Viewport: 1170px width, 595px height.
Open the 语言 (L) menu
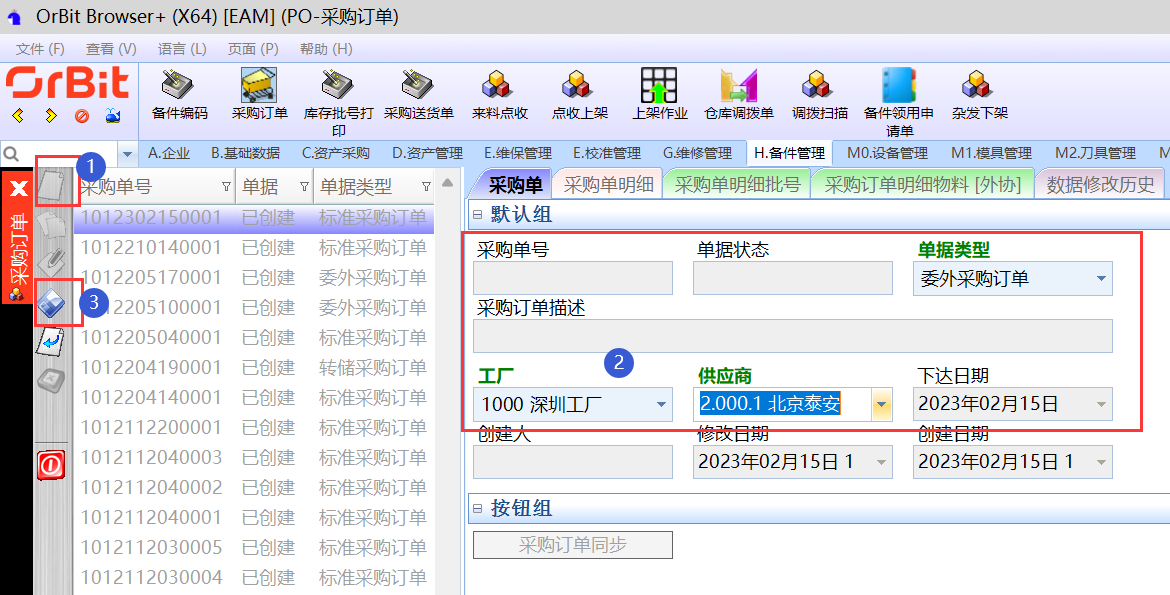click(x=181, y=48)
